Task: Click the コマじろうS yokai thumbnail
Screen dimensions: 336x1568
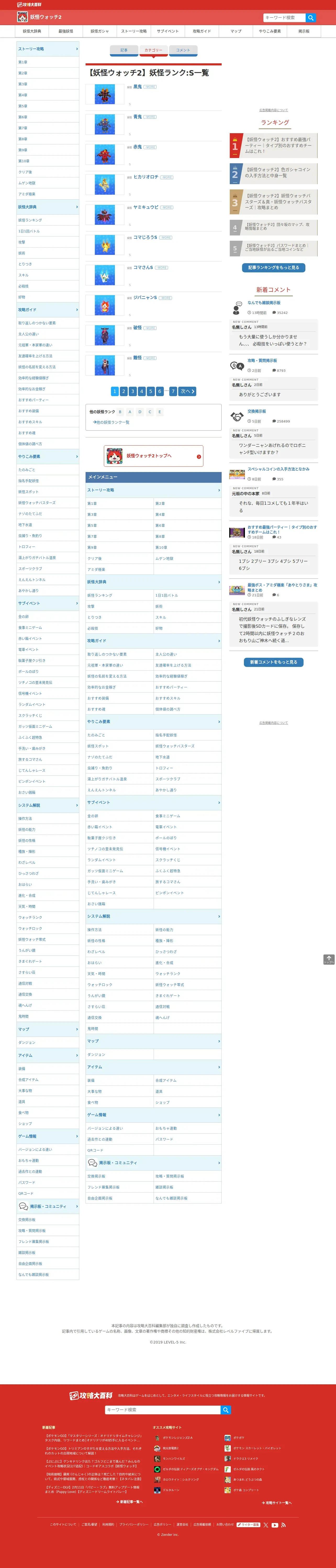Action: tap(105, 245)
